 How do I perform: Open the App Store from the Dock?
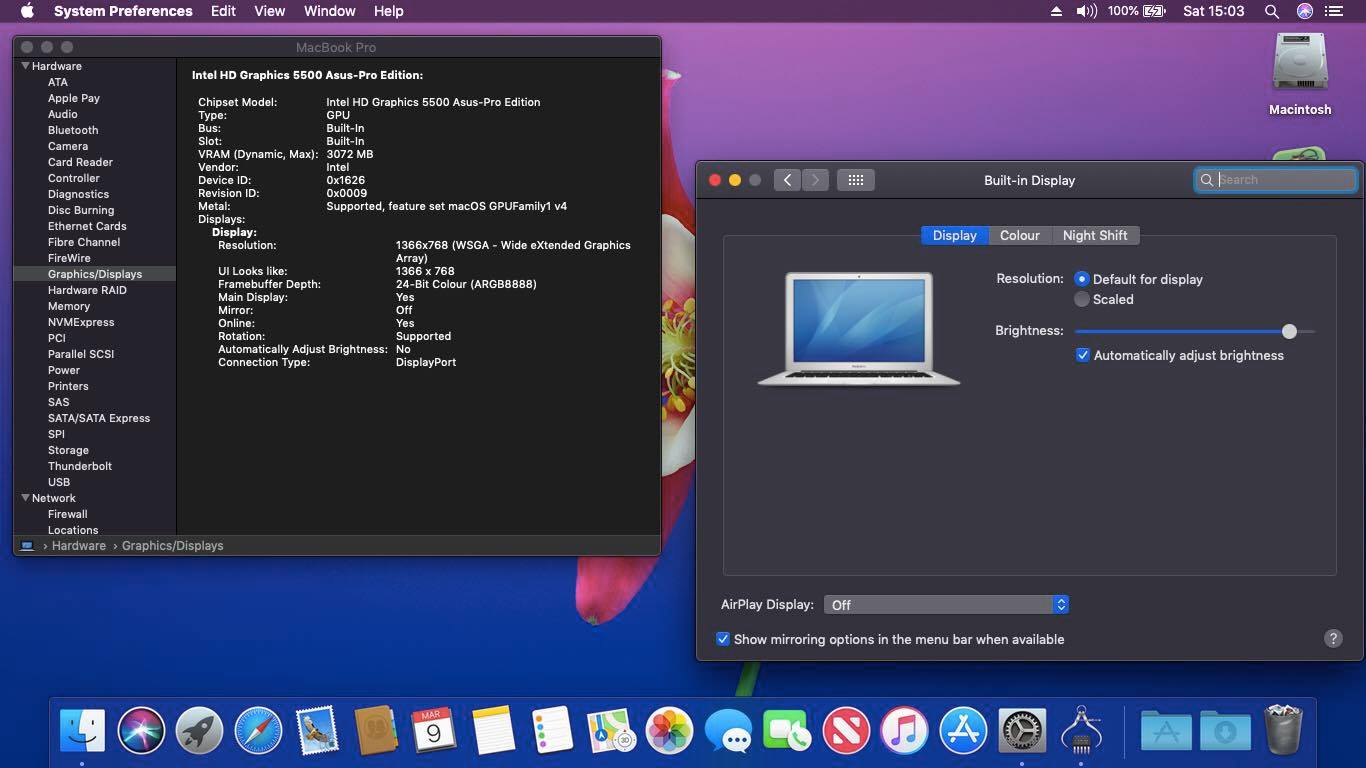click(x=962, y=730)
